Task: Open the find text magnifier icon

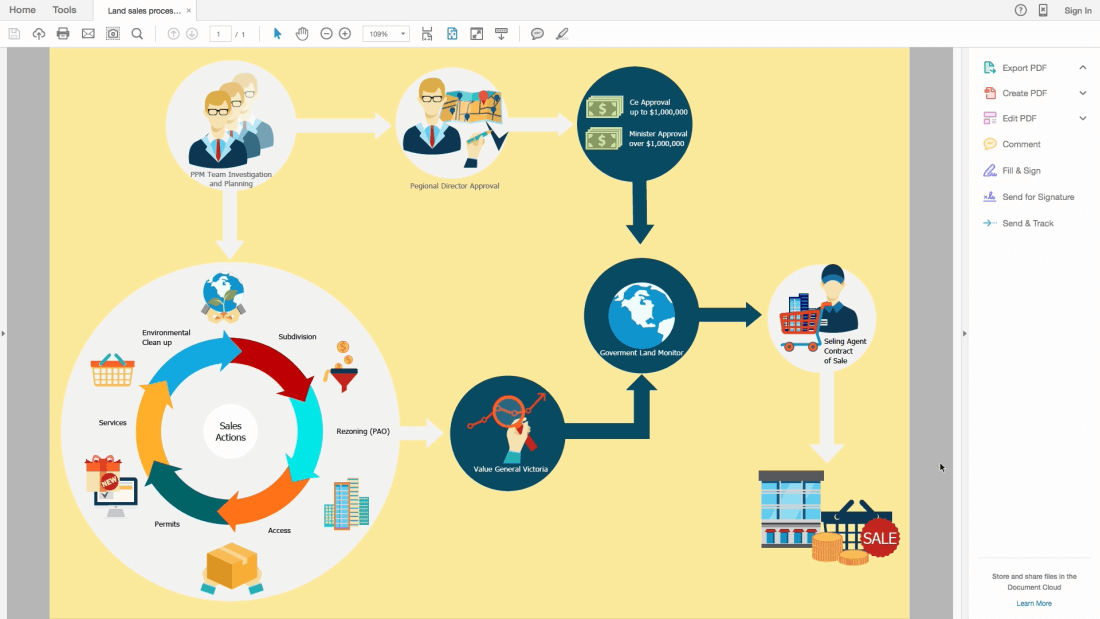Action: point(138,34)
